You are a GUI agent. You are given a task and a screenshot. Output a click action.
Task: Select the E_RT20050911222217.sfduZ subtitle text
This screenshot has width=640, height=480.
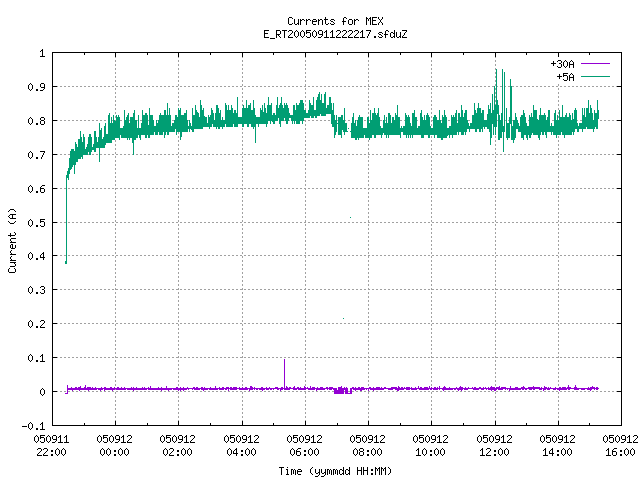pyautogui.click(x=335, y=34)
